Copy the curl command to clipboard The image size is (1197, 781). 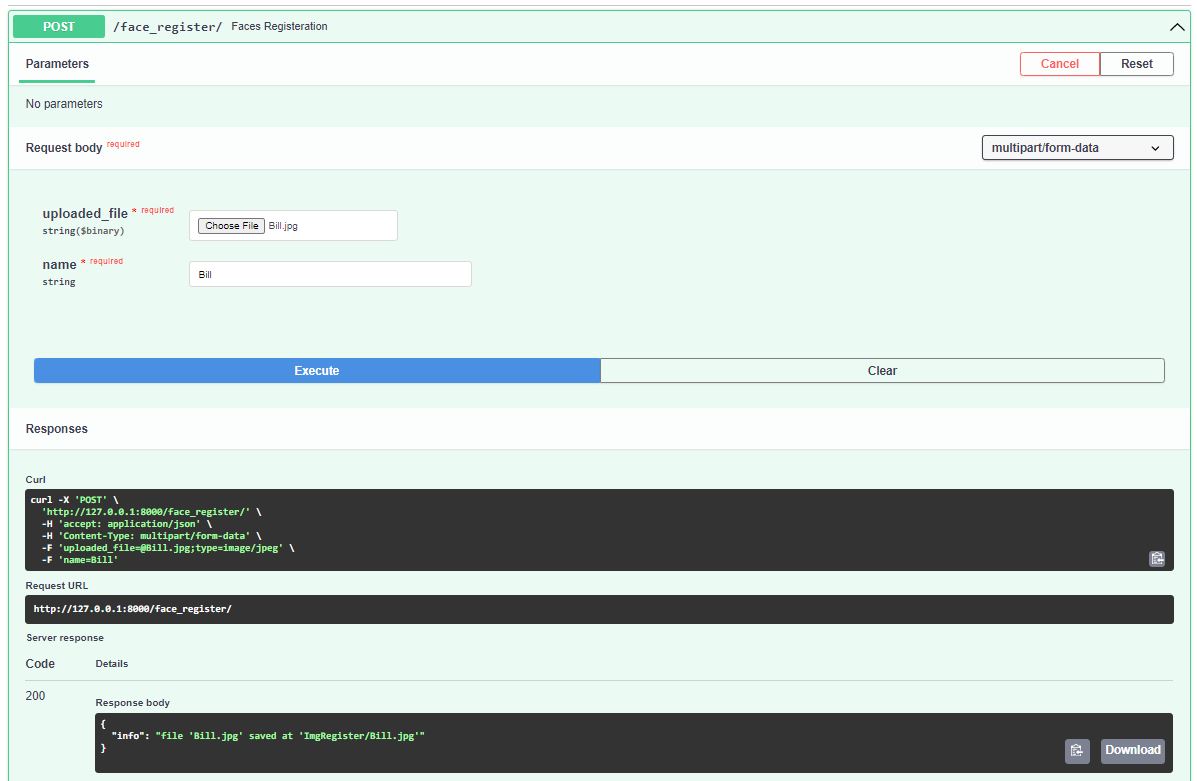pos(1157,559)
